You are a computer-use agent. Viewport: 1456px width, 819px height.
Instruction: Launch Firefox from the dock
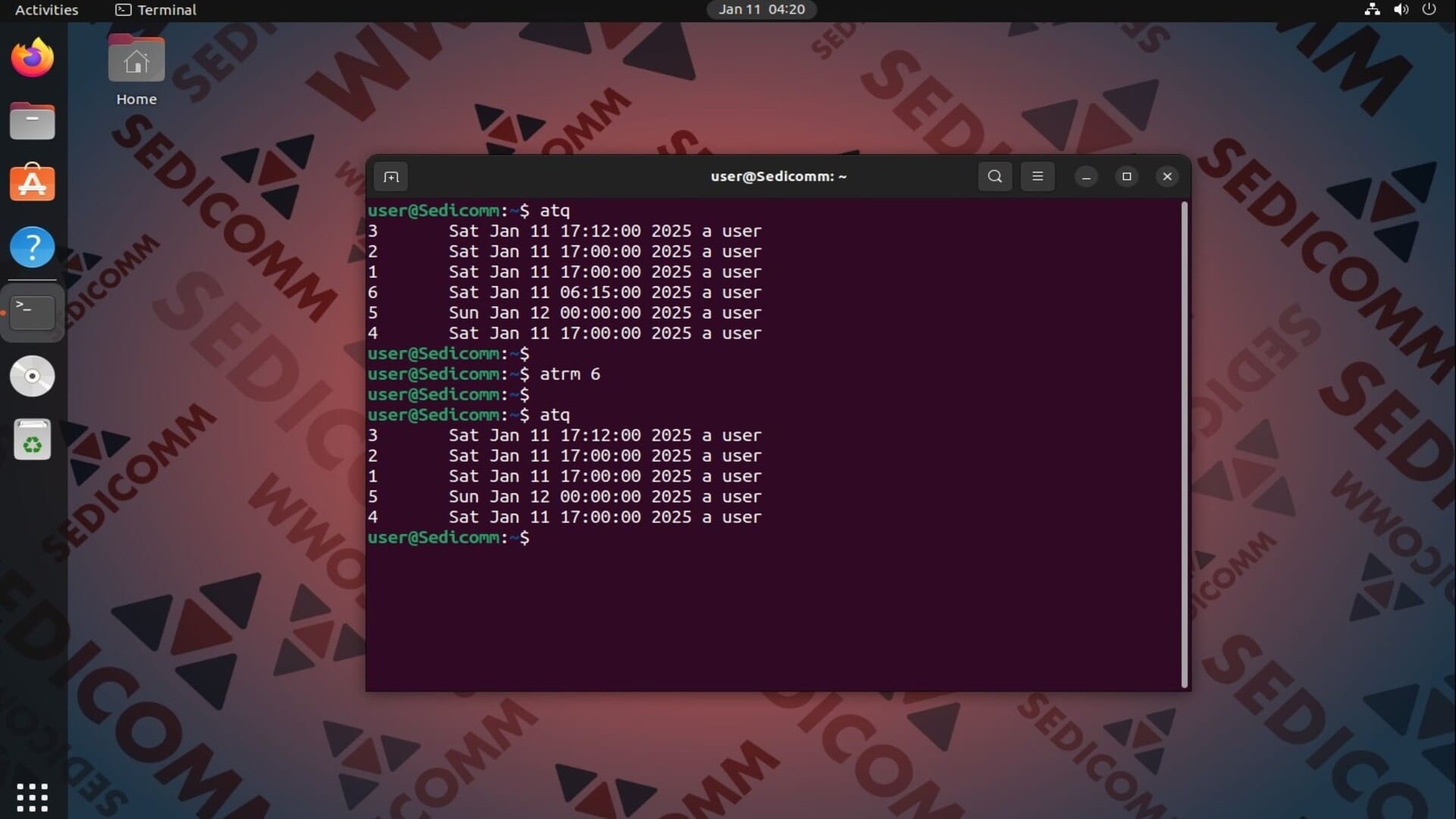pos(33,58)
